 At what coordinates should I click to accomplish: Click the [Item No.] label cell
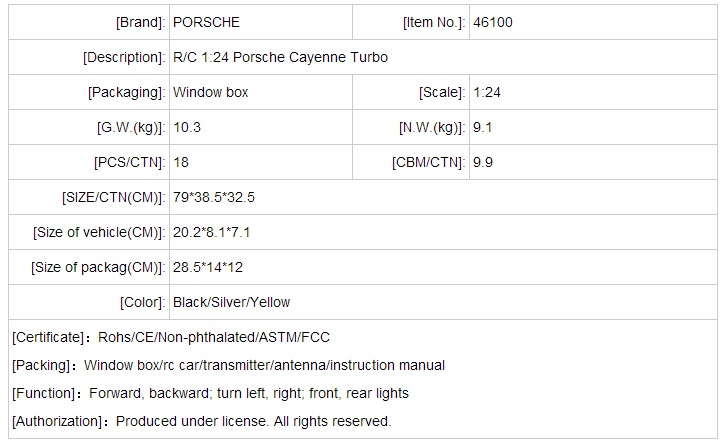click(433, 22)
